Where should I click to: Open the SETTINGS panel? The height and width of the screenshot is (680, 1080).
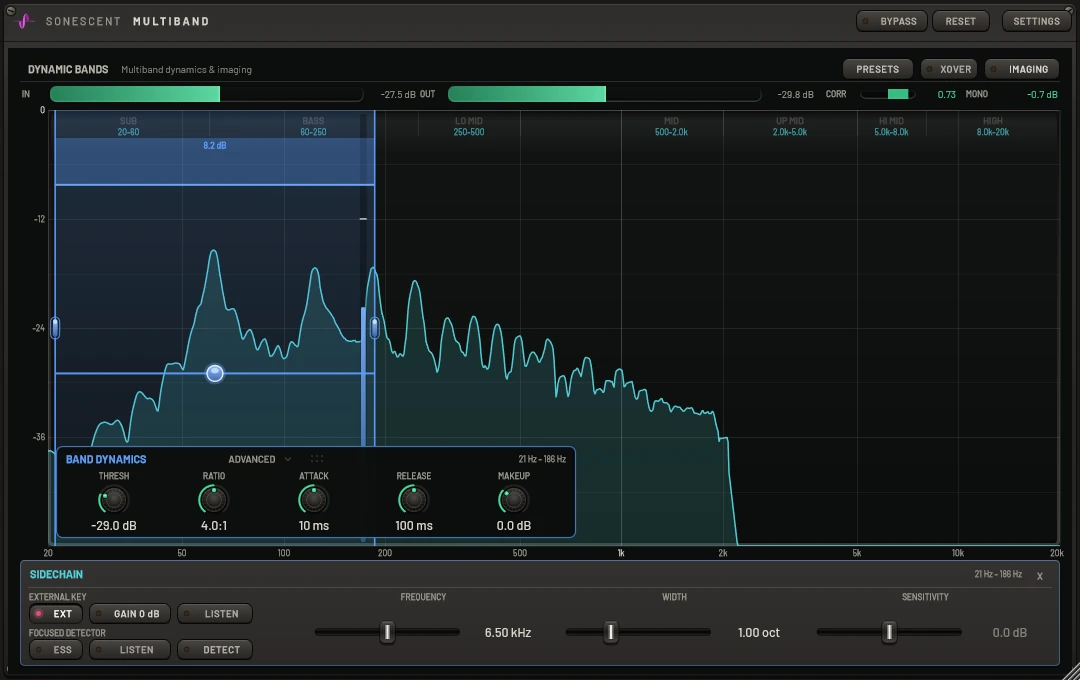(1036, 21)
